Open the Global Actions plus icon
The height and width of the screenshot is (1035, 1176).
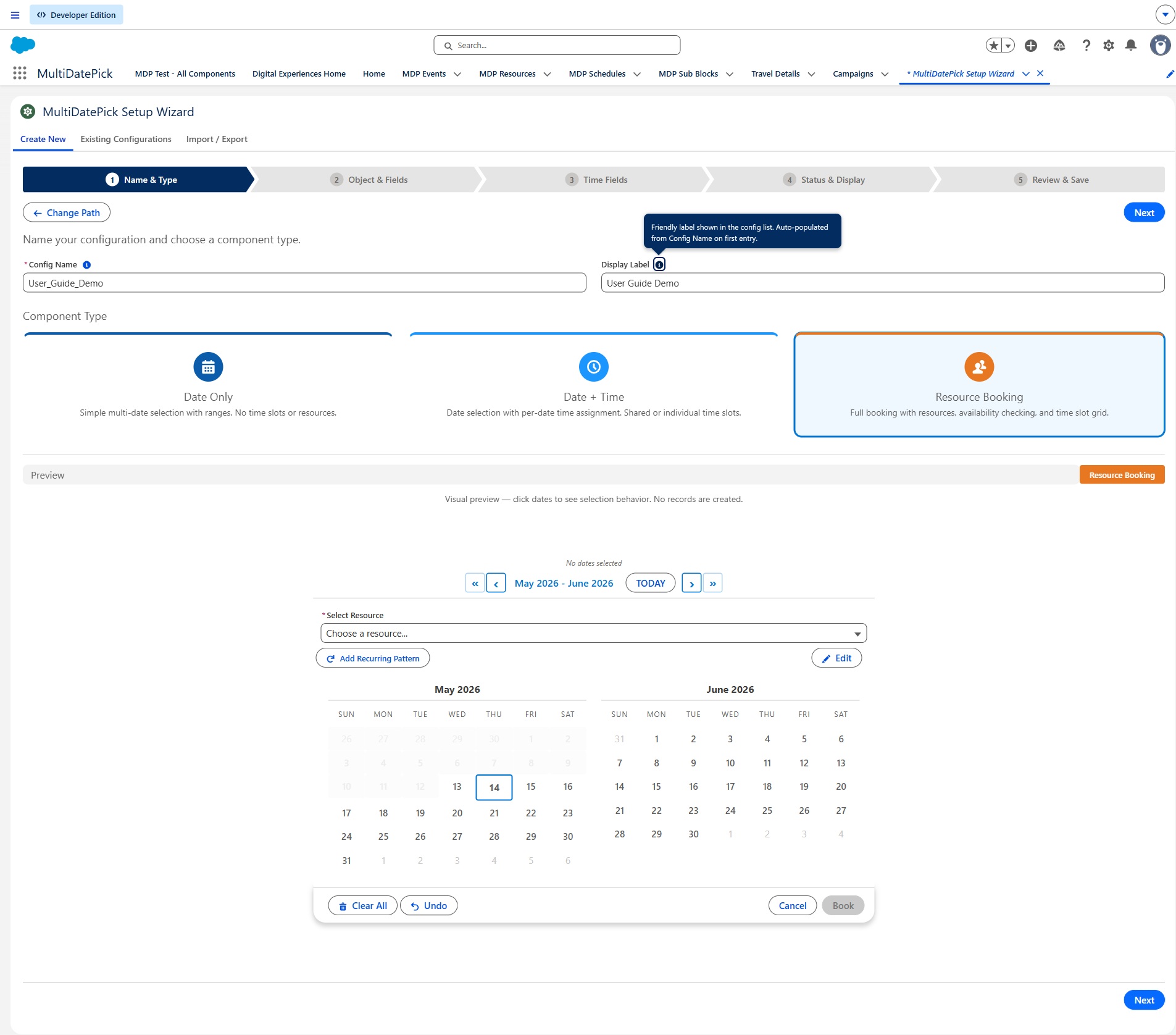[x=1031, y=45]
